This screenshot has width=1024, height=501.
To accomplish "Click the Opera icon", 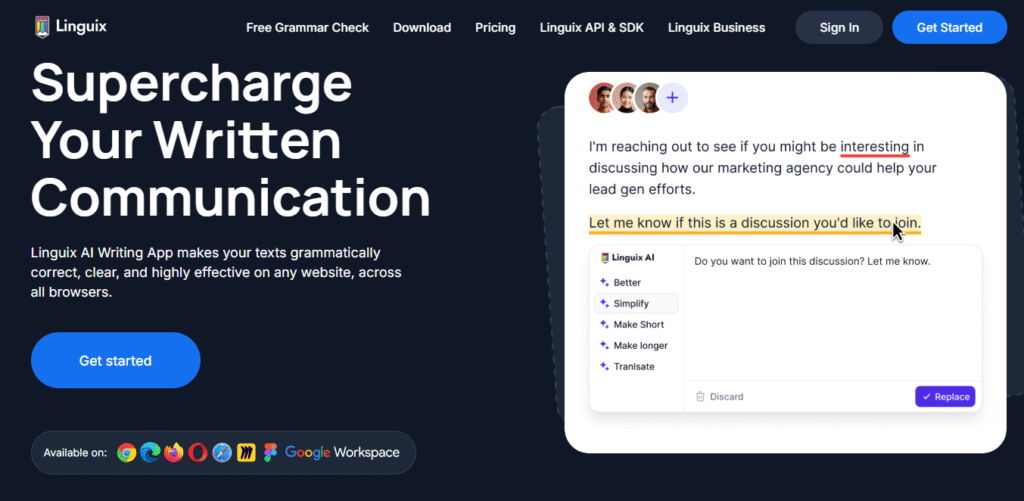I will pos(198,452).
